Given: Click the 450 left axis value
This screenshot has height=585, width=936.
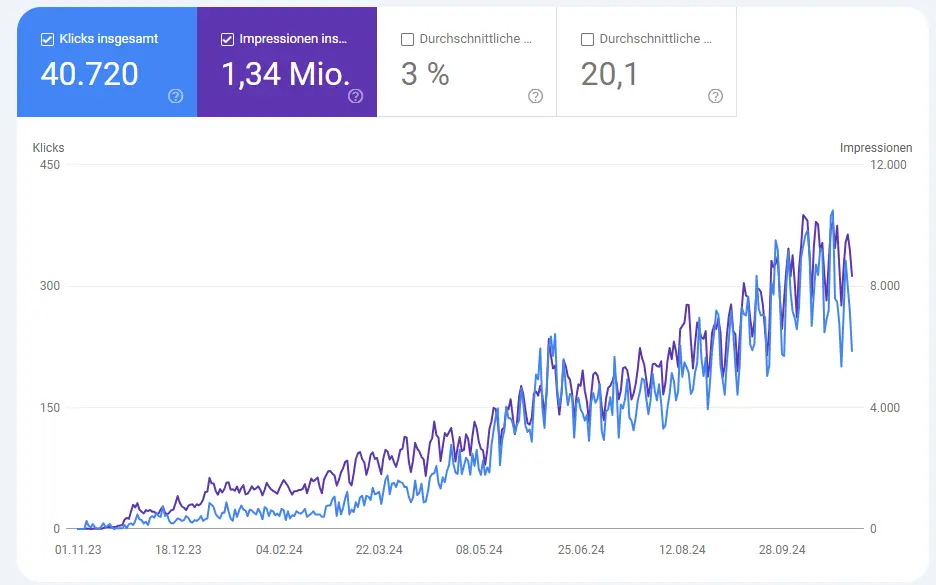Looking at the screenshot, I should tap(50, 165).
